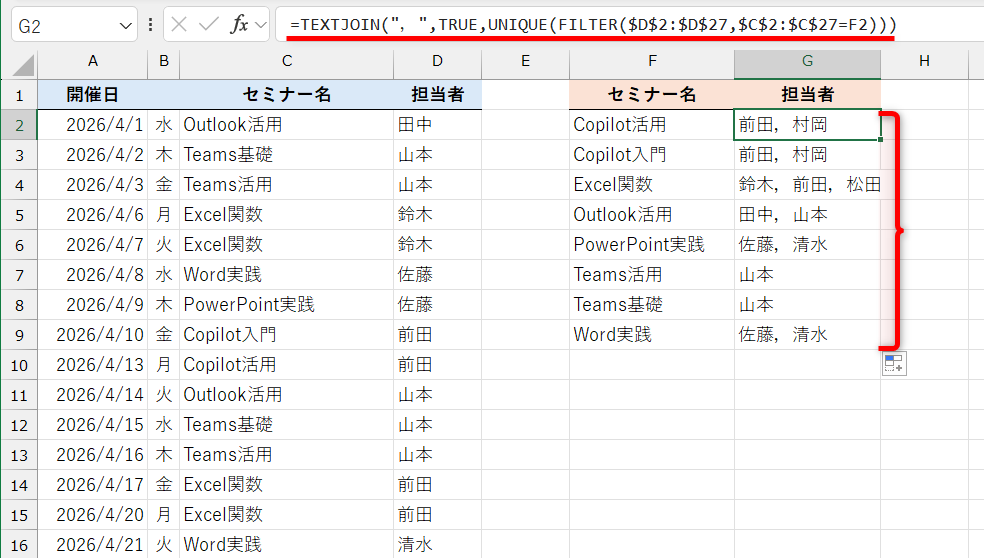
Task: Select 前田 in cell D14
Action: point(437,485)
